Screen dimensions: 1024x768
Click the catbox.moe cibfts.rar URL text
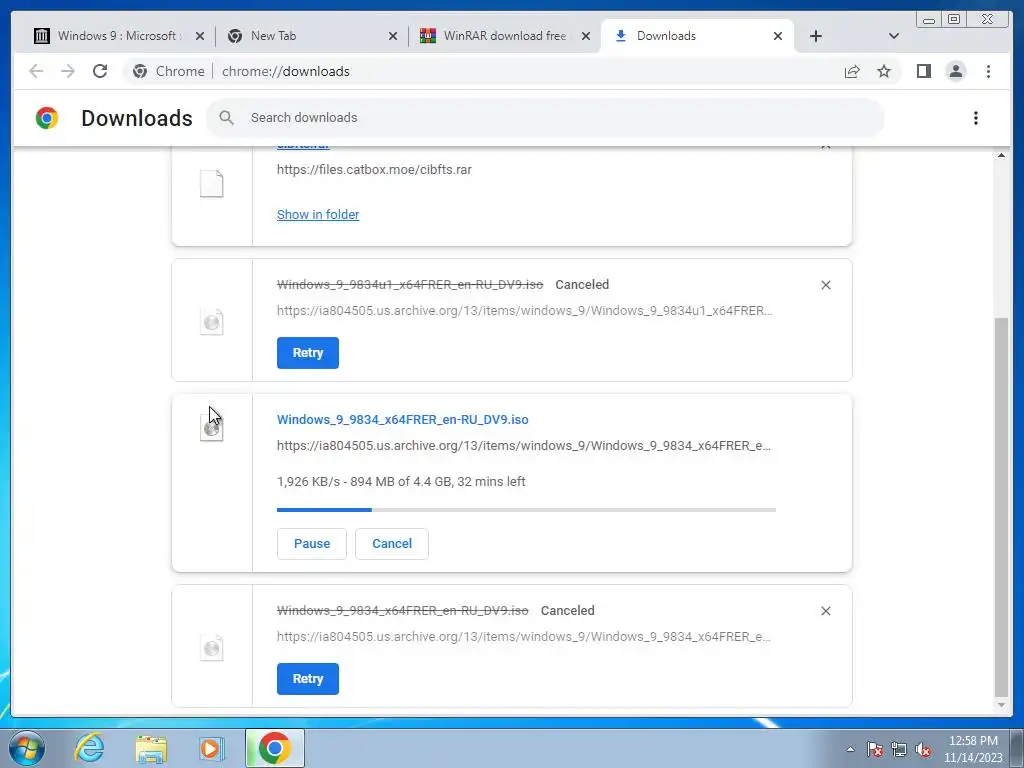coord(374,169)
